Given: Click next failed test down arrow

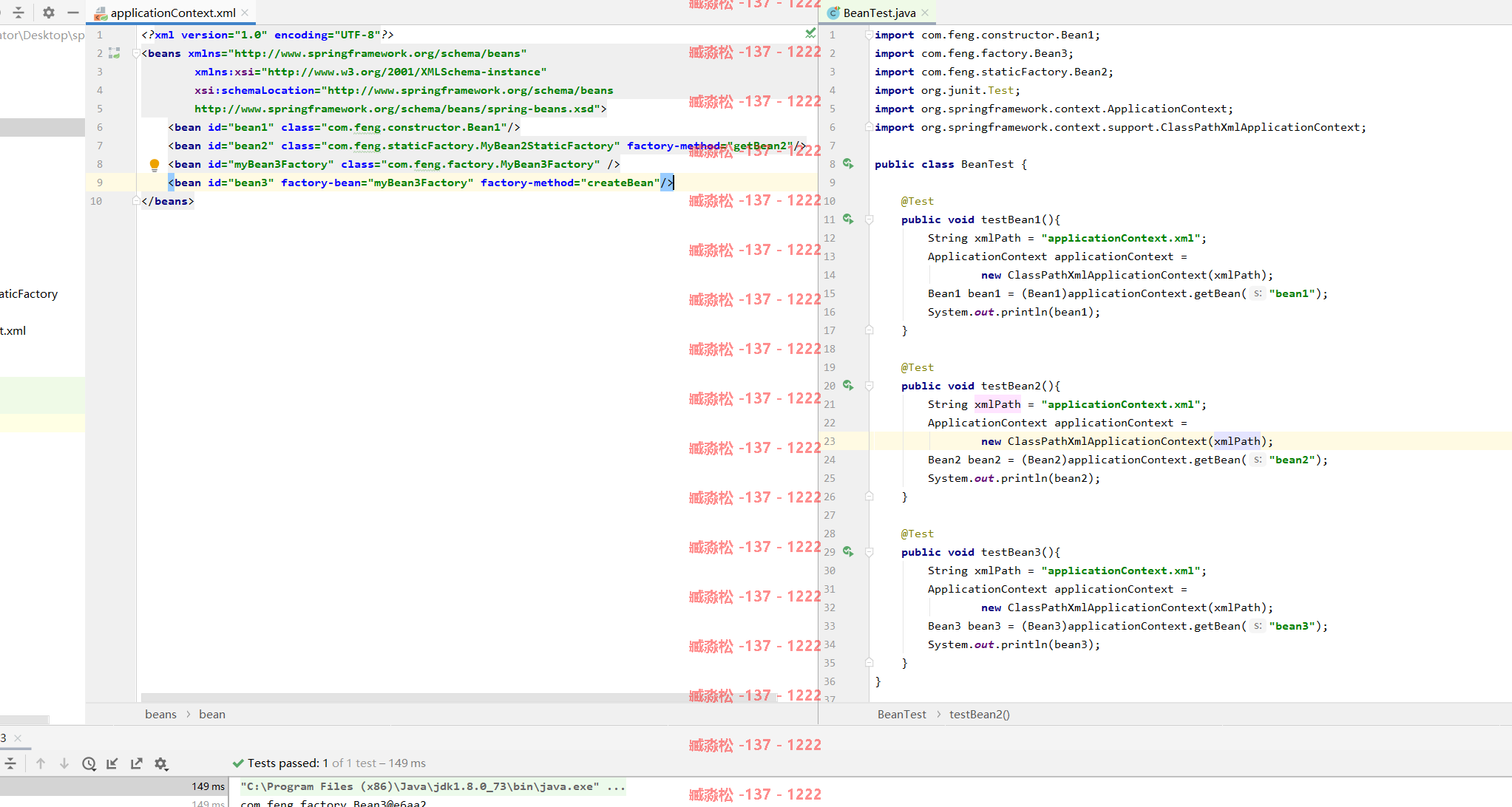Looking at the screenshot, I should click(x=64, y=763).
